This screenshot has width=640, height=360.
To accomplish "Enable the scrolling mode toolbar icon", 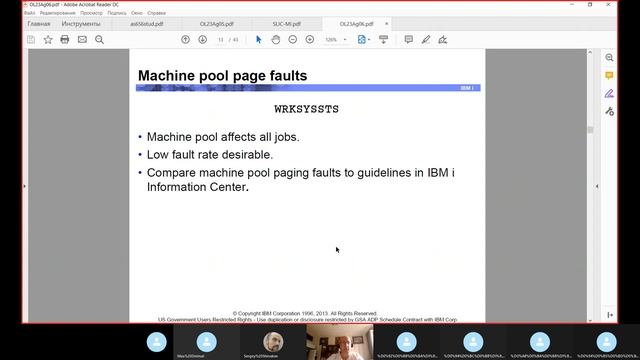I will pyautogui.click(x=383, y=40).
